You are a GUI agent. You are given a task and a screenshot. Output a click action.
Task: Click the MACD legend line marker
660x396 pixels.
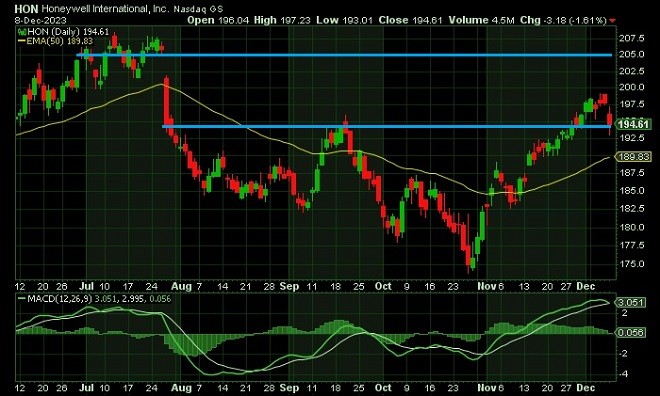[21, 299]
